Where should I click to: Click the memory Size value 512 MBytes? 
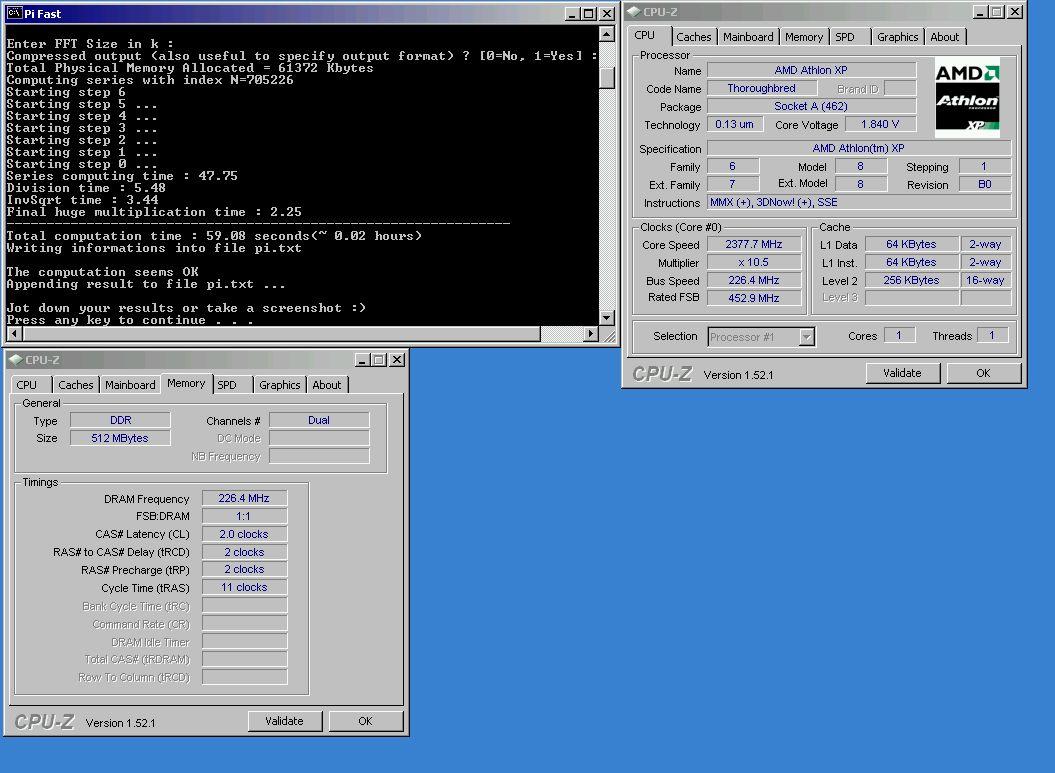coord(120,438)
